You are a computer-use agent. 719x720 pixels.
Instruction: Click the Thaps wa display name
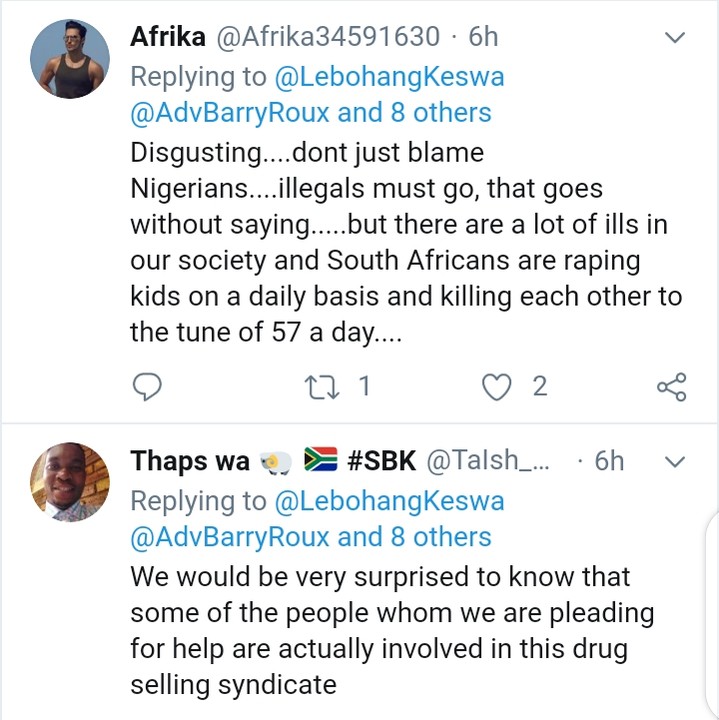(x=190, y=461)
